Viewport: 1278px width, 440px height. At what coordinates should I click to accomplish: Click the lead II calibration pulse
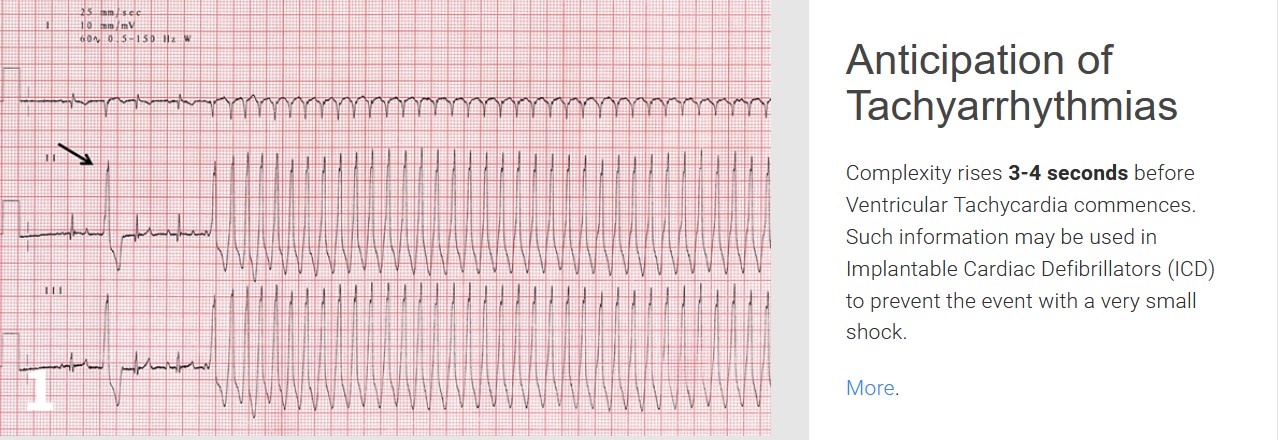[11, 217]
